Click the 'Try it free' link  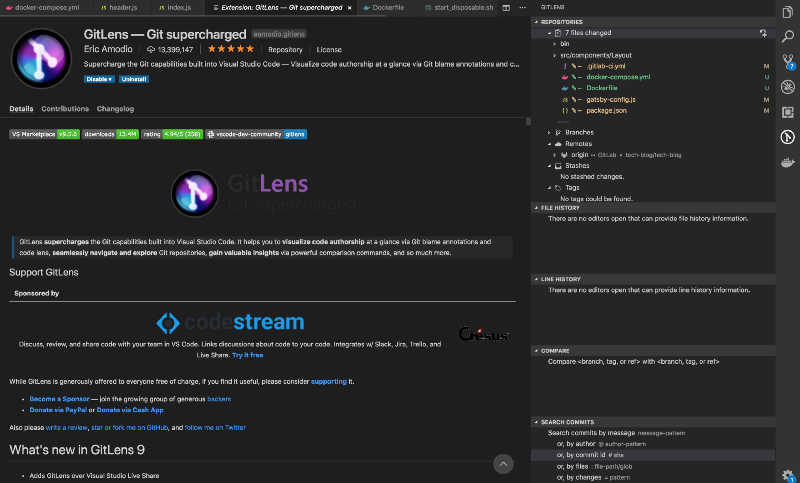pyautogui.click(x=247, y=355)
